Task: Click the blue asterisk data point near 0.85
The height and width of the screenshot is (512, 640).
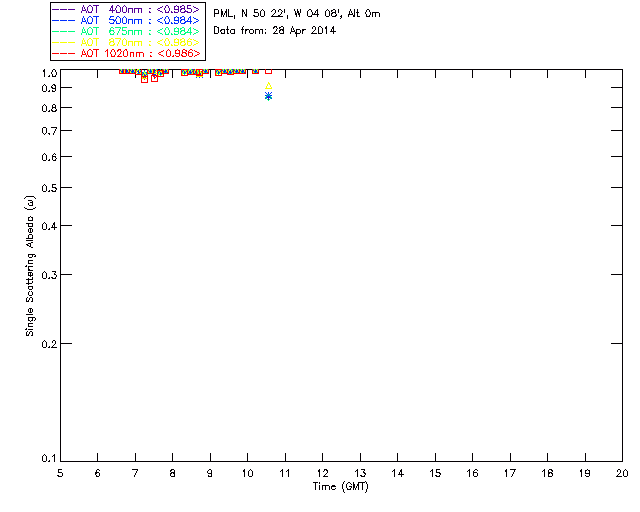Action: [x=268, y=96]
